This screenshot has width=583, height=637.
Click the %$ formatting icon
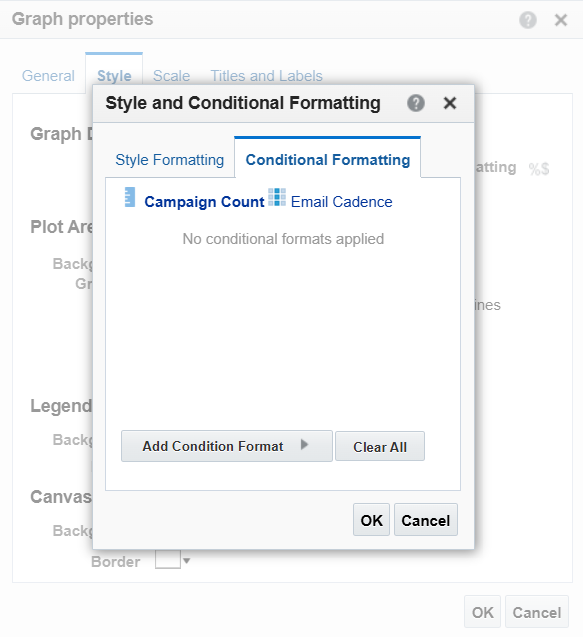click(539, 169)
